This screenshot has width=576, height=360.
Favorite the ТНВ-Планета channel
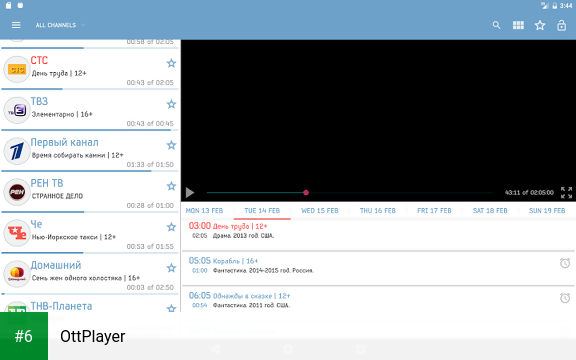[x=171, y=308]
